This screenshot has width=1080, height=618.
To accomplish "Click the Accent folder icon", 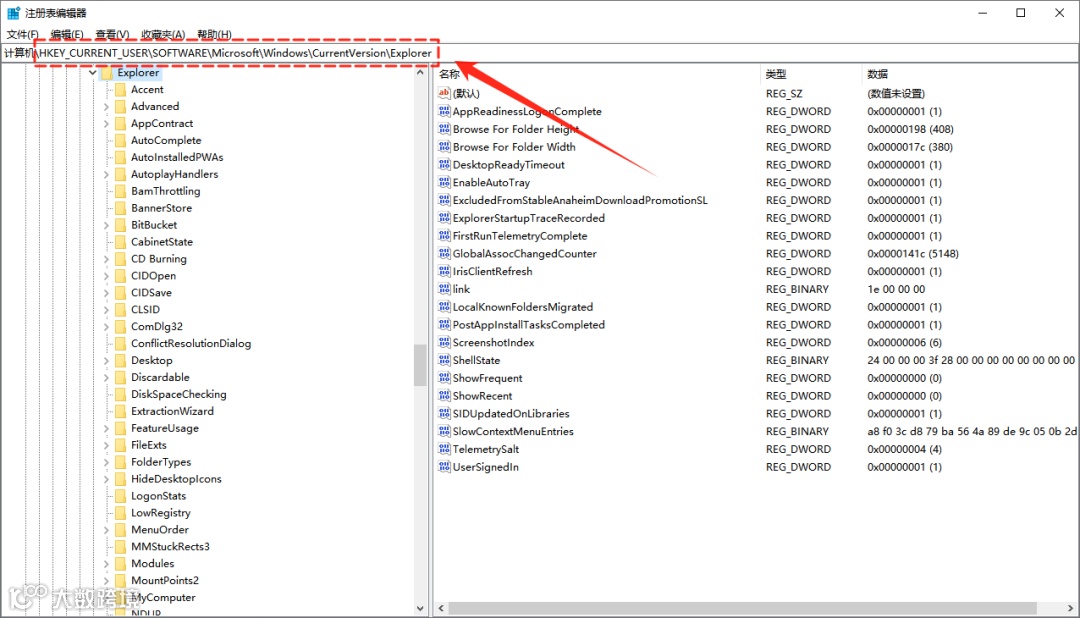I will (121, 90).
